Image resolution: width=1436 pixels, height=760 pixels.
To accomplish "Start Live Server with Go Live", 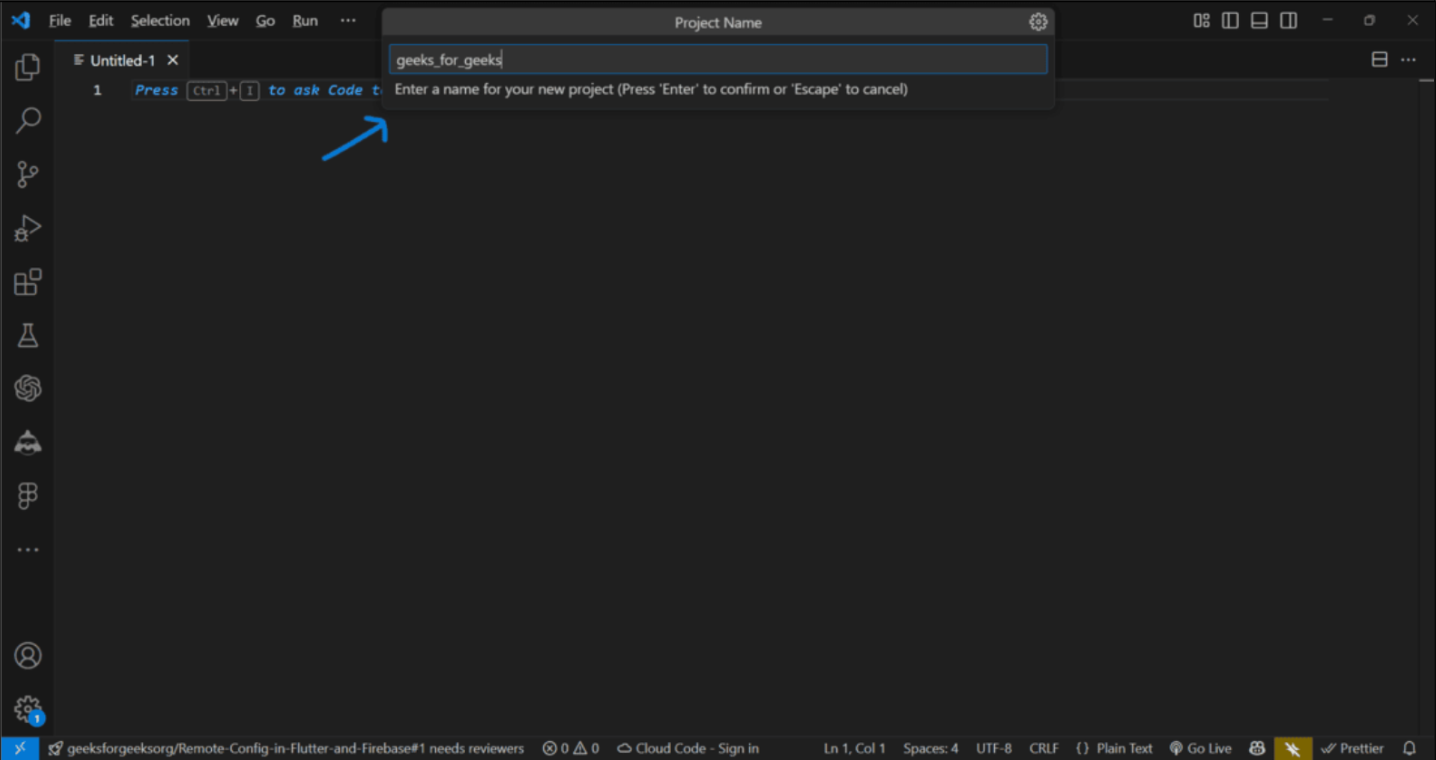I will tap(1200, 748).
